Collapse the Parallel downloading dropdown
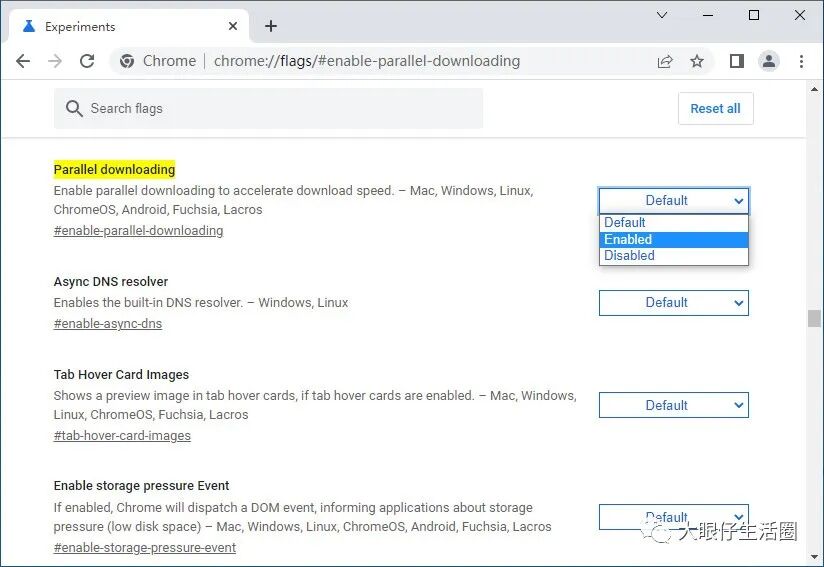This screenshot has width=824, height=567. click(674, 201)
